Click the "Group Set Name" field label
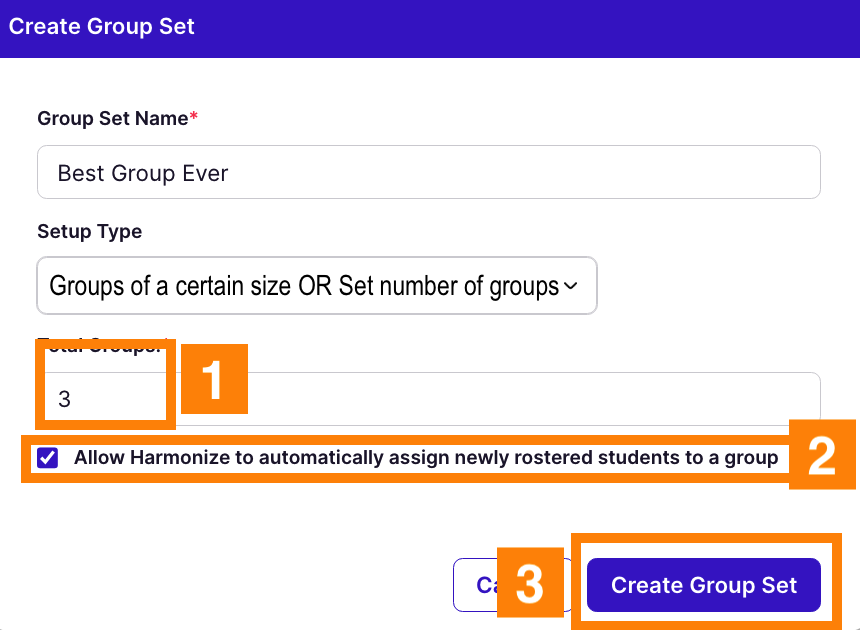The width and height of the screenshot is (860, 630). tap(112, 118)
